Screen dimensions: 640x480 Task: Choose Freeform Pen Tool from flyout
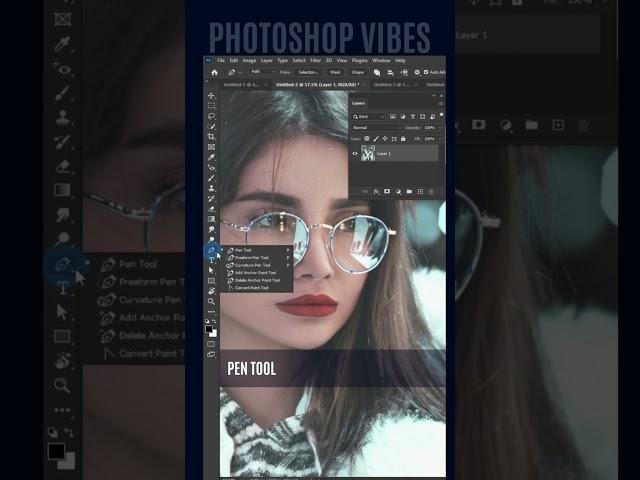(x=256, y=258)
